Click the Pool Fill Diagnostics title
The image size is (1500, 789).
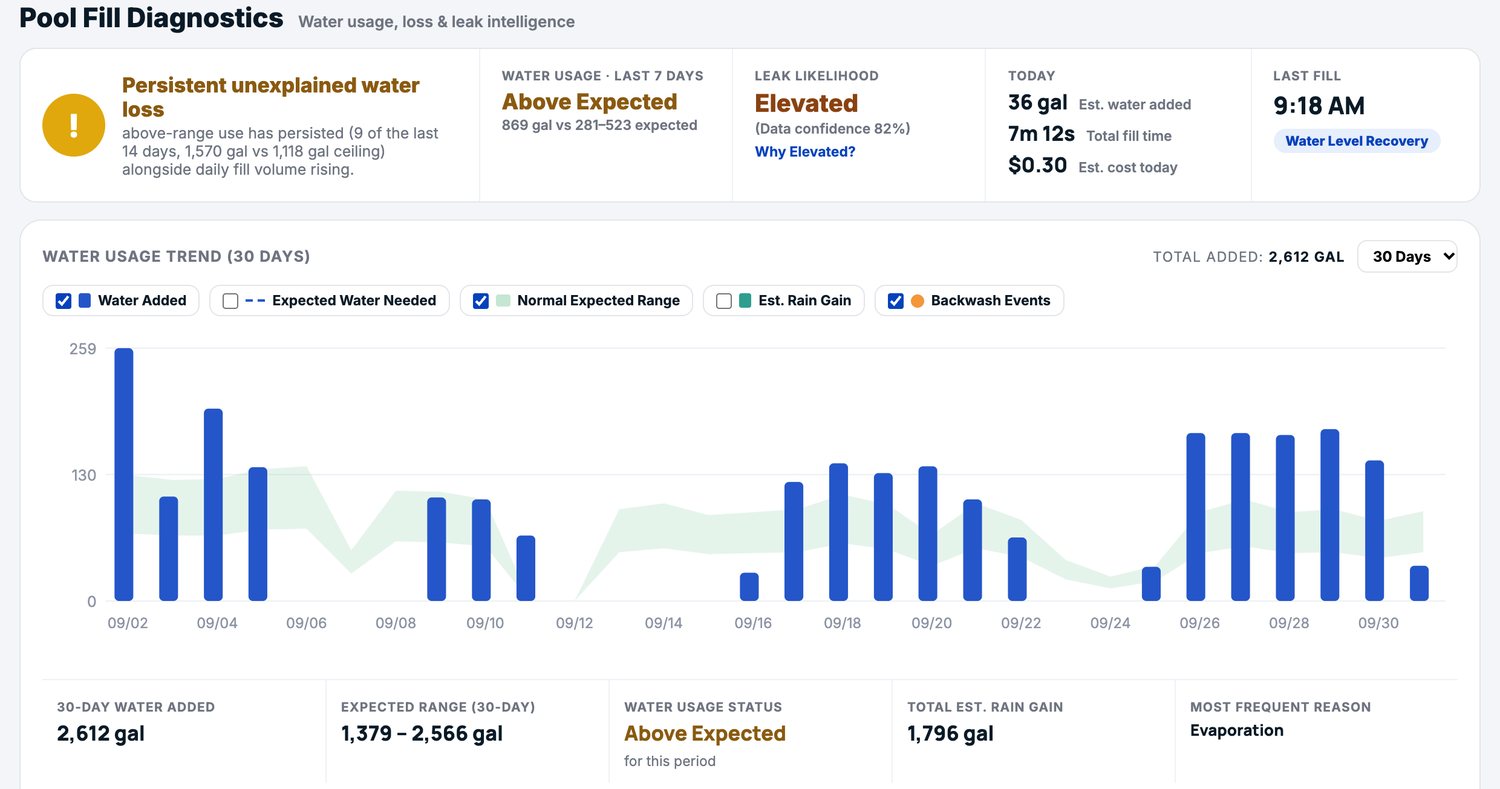152,18
